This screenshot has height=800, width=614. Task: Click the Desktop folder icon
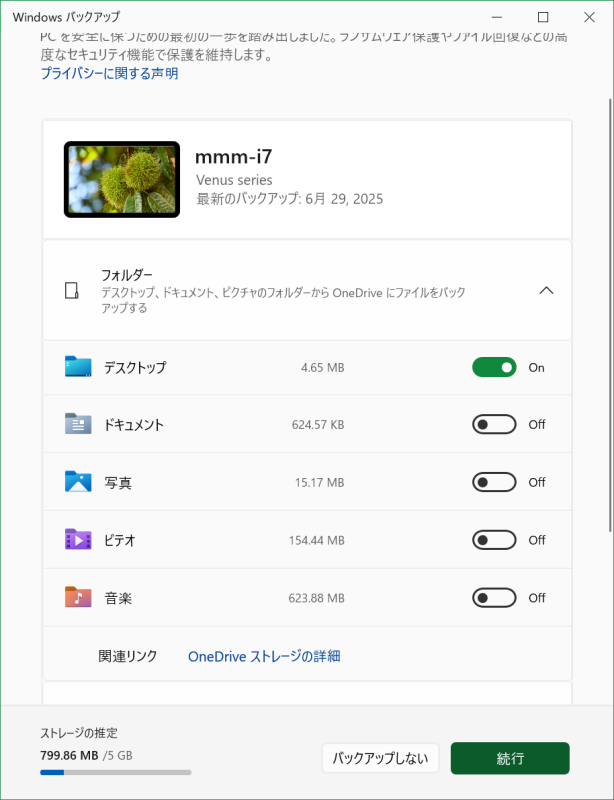[78, 367]
